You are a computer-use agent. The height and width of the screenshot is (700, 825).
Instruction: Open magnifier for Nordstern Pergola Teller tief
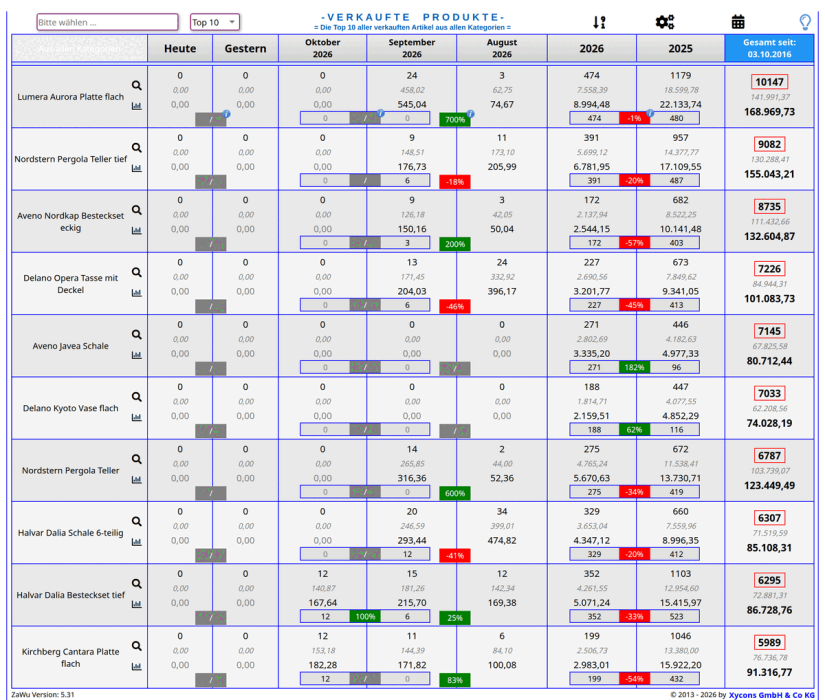[137, 147]
